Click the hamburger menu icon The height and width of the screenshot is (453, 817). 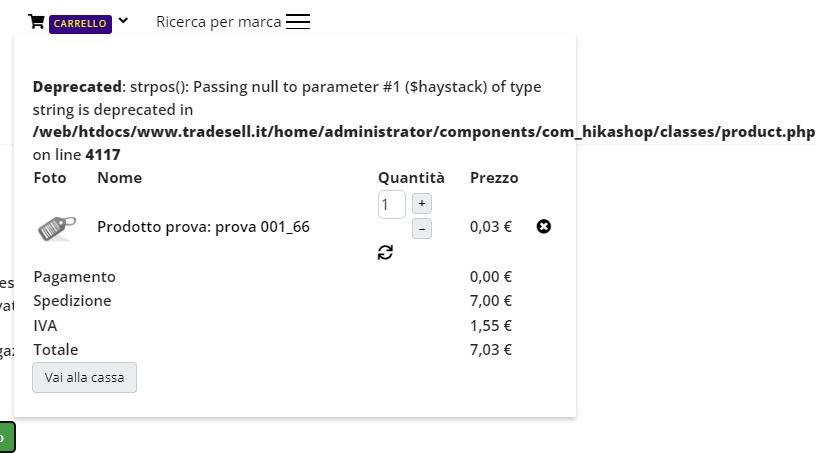tap(298, 22)
